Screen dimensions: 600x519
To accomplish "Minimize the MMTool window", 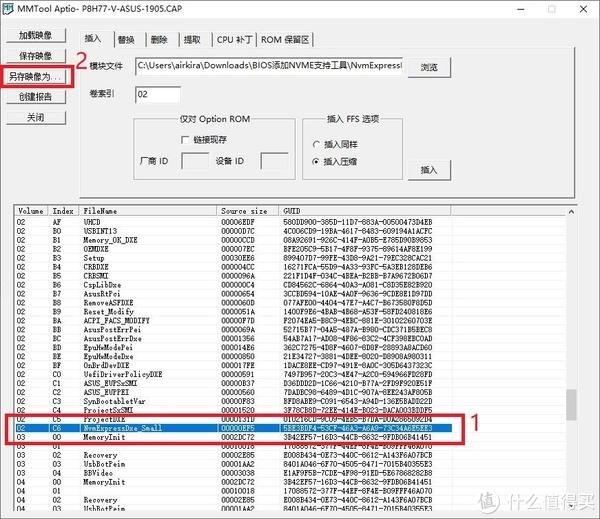I will 521,9.
